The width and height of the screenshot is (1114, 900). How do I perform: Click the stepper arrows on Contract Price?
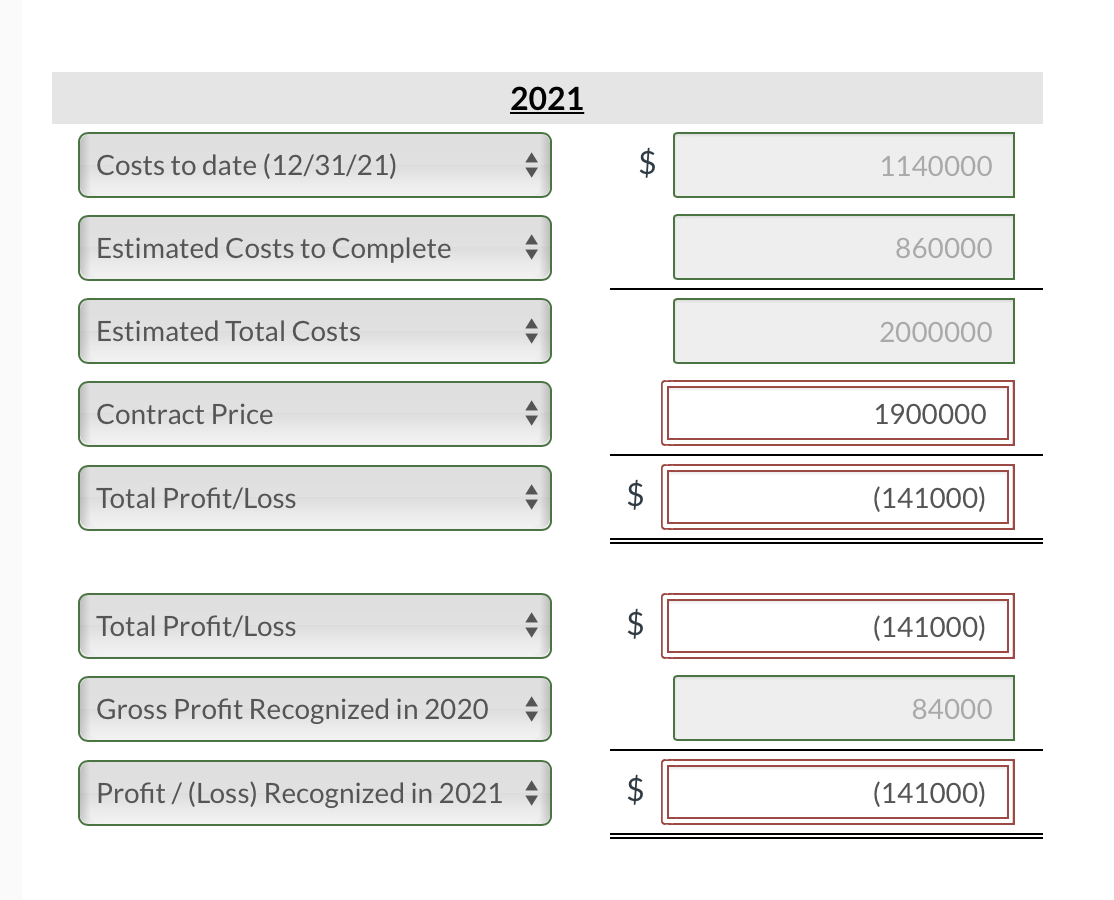coord(533,413)
